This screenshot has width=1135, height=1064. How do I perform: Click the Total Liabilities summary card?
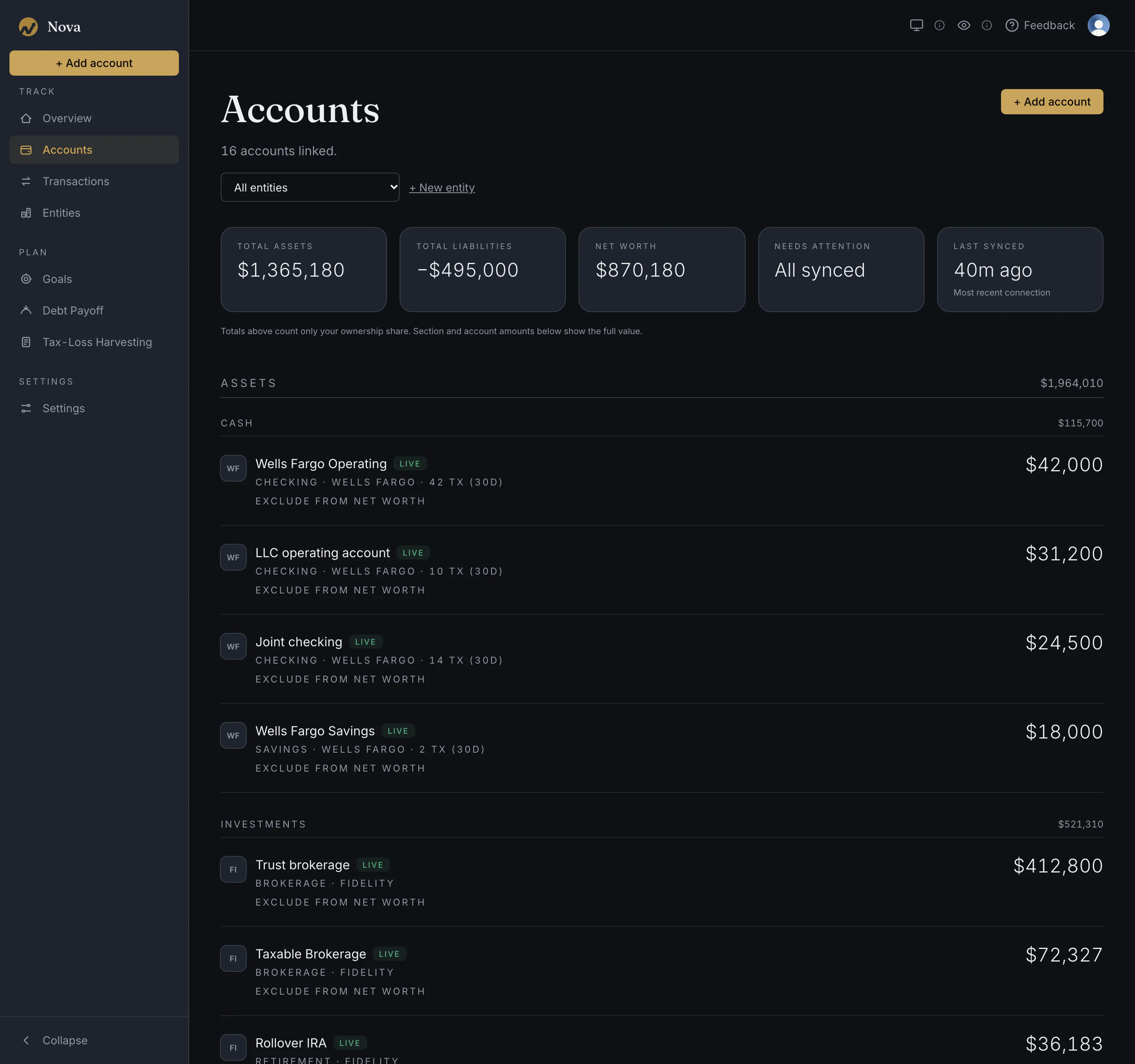(482, 270)
